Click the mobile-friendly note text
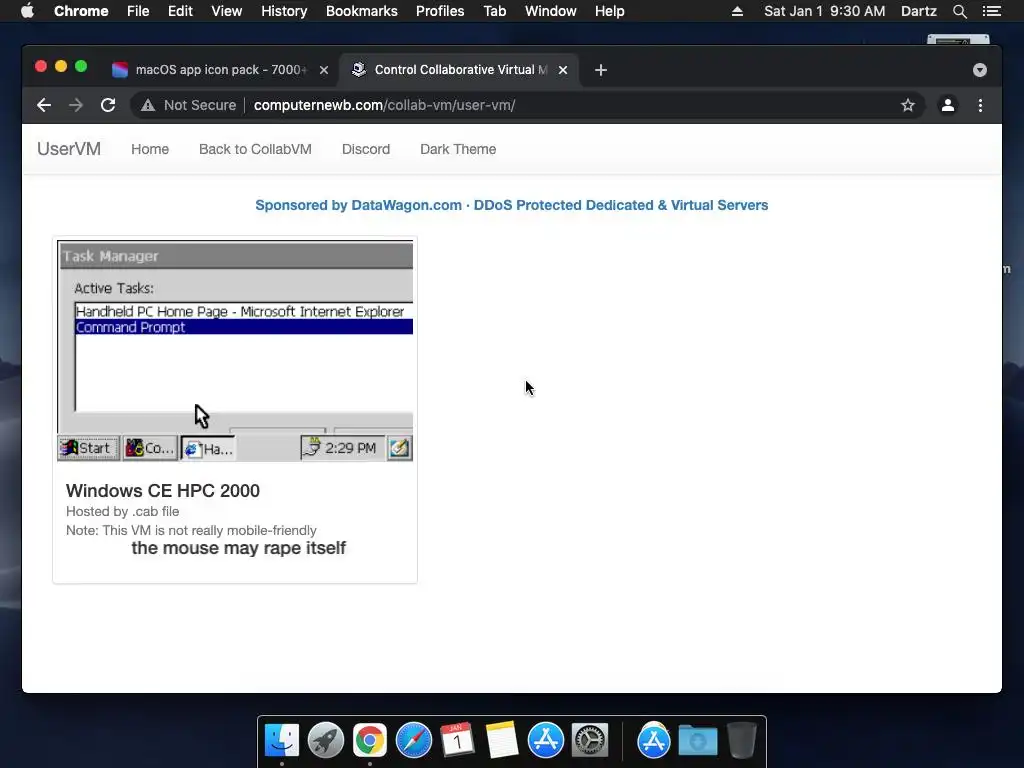Screen dimensions: 1024x768 click(191, 530)
